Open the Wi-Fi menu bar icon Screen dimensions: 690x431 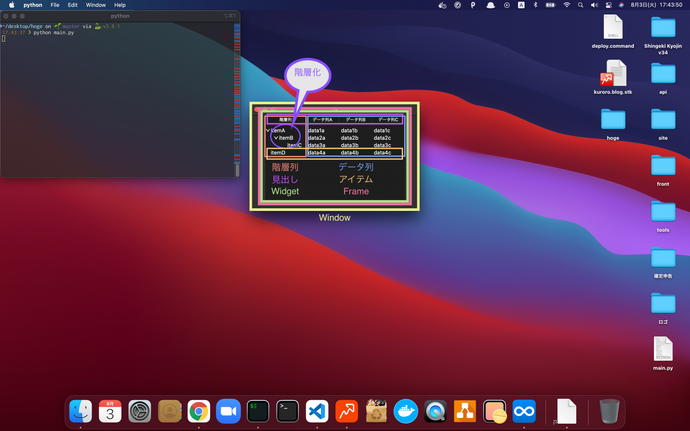pyautogui.click(x=566, y=5)
